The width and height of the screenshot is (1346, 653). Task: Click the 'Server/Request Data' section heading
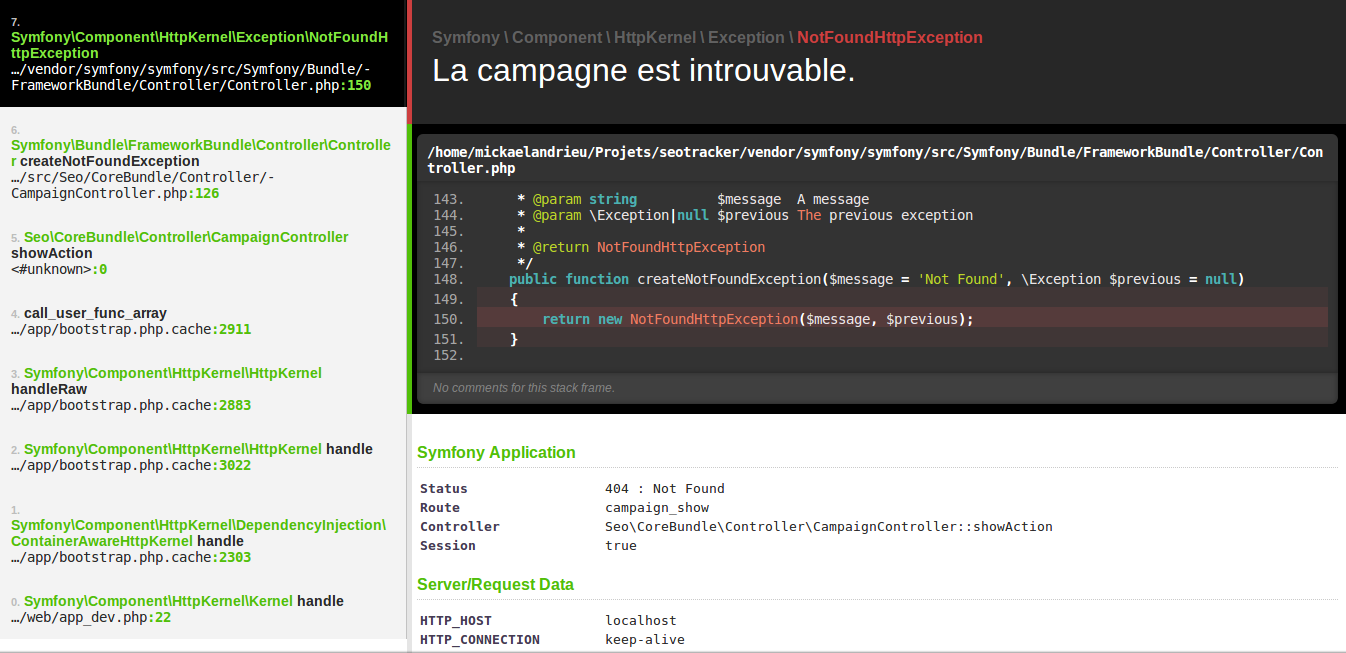tap(495, 584)
